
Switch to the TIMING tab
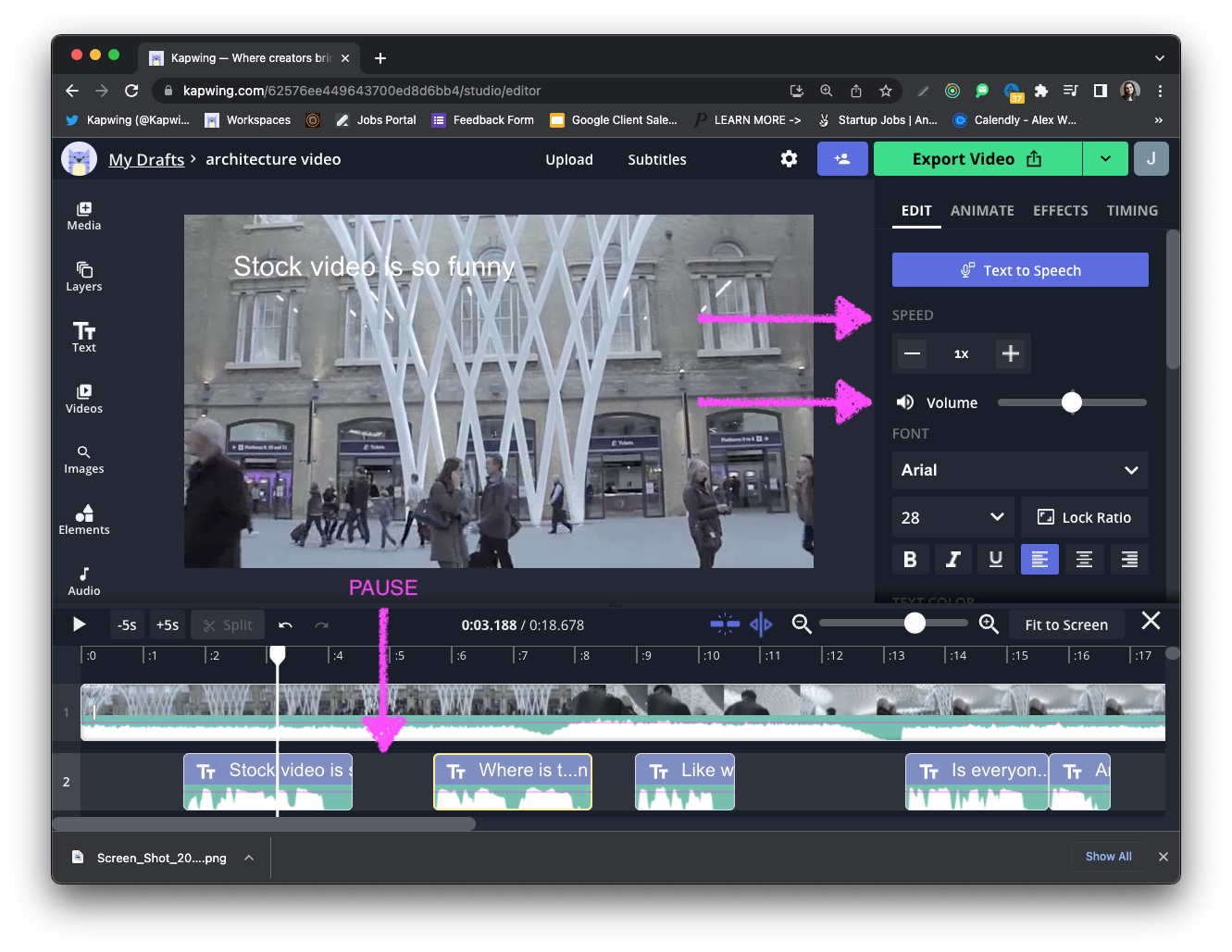(1131, 211)
